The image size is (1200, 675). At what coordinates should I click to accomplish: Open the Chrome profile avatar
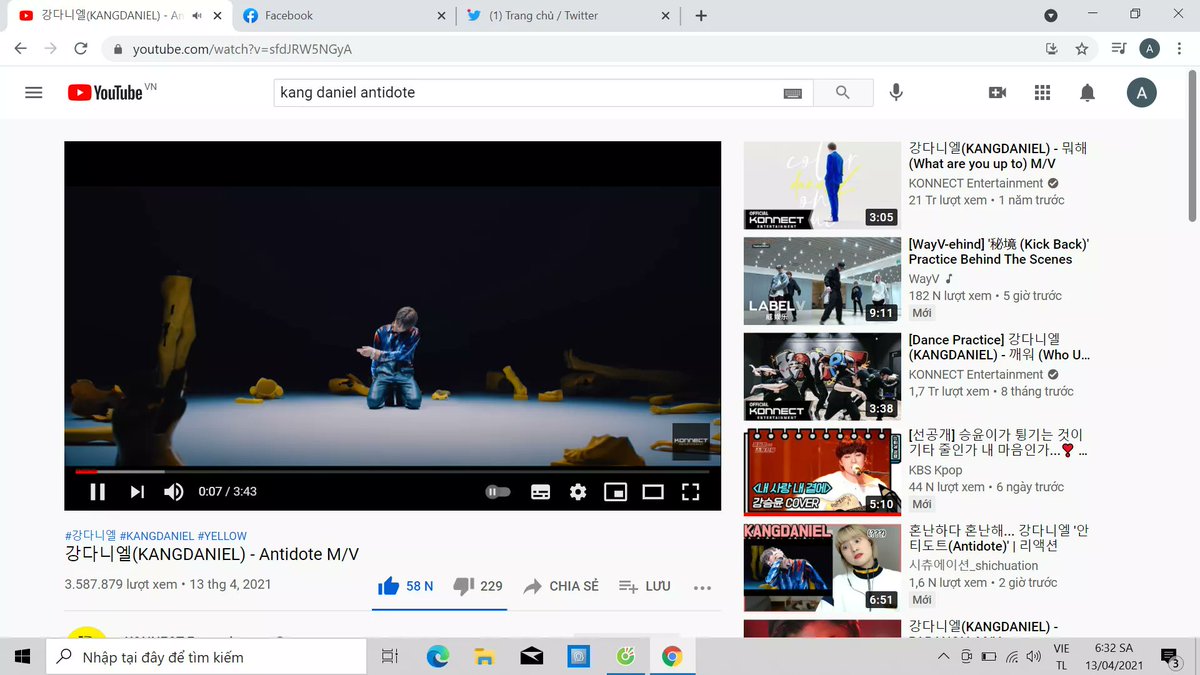[x=1149, y=49]
